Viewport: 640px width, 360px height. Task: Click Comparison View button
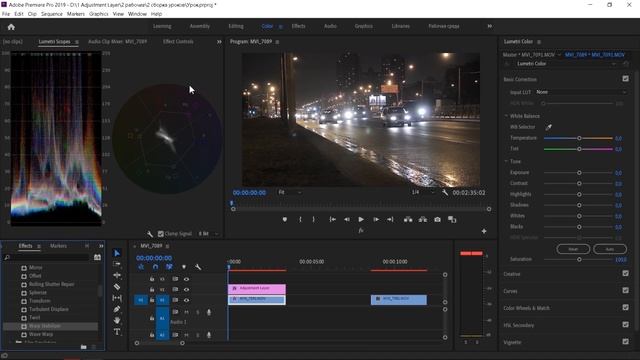tap(452, 220)
